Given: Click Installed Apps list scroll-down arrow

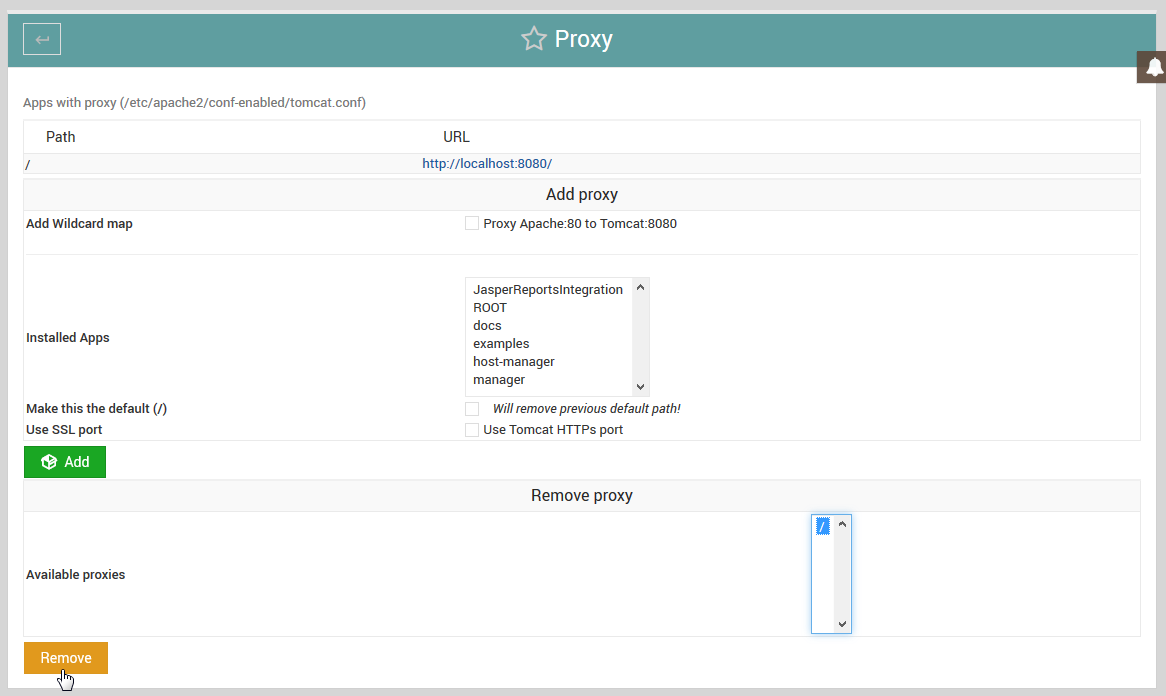Looking at the screenshot, I should click(x=640, y=387).
